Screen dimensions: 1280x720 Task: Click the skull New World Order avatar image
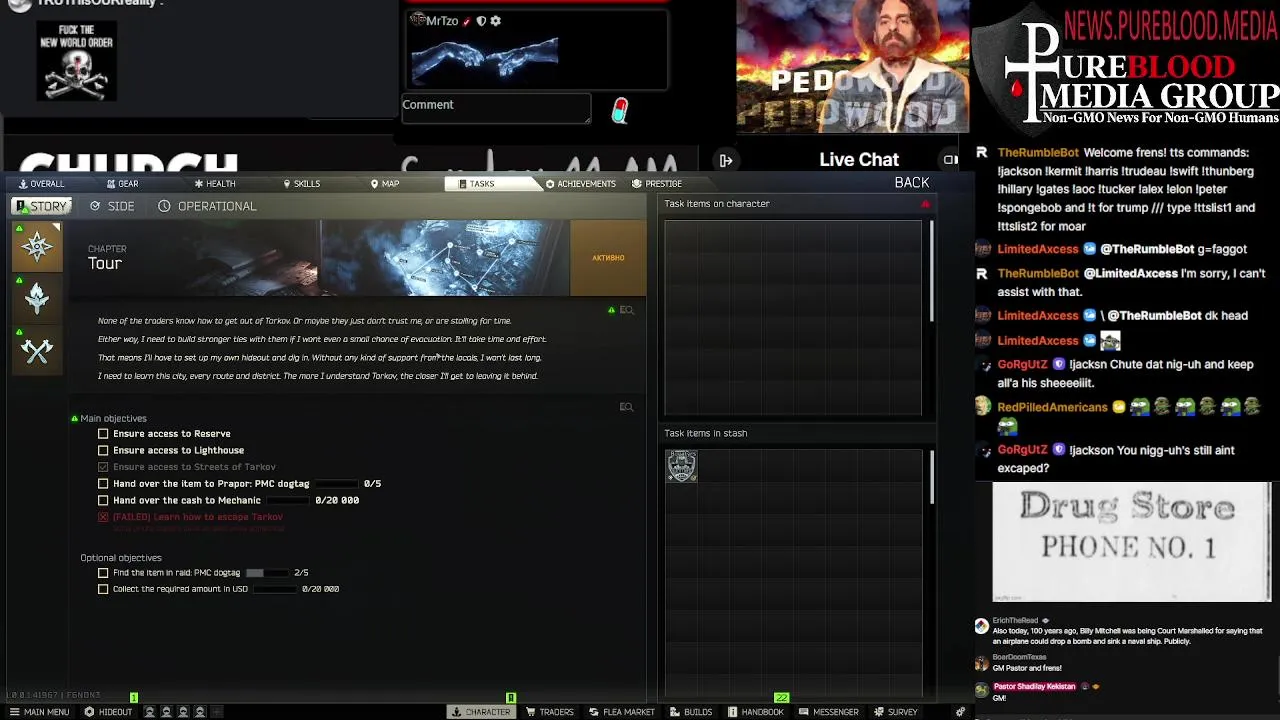77,62
